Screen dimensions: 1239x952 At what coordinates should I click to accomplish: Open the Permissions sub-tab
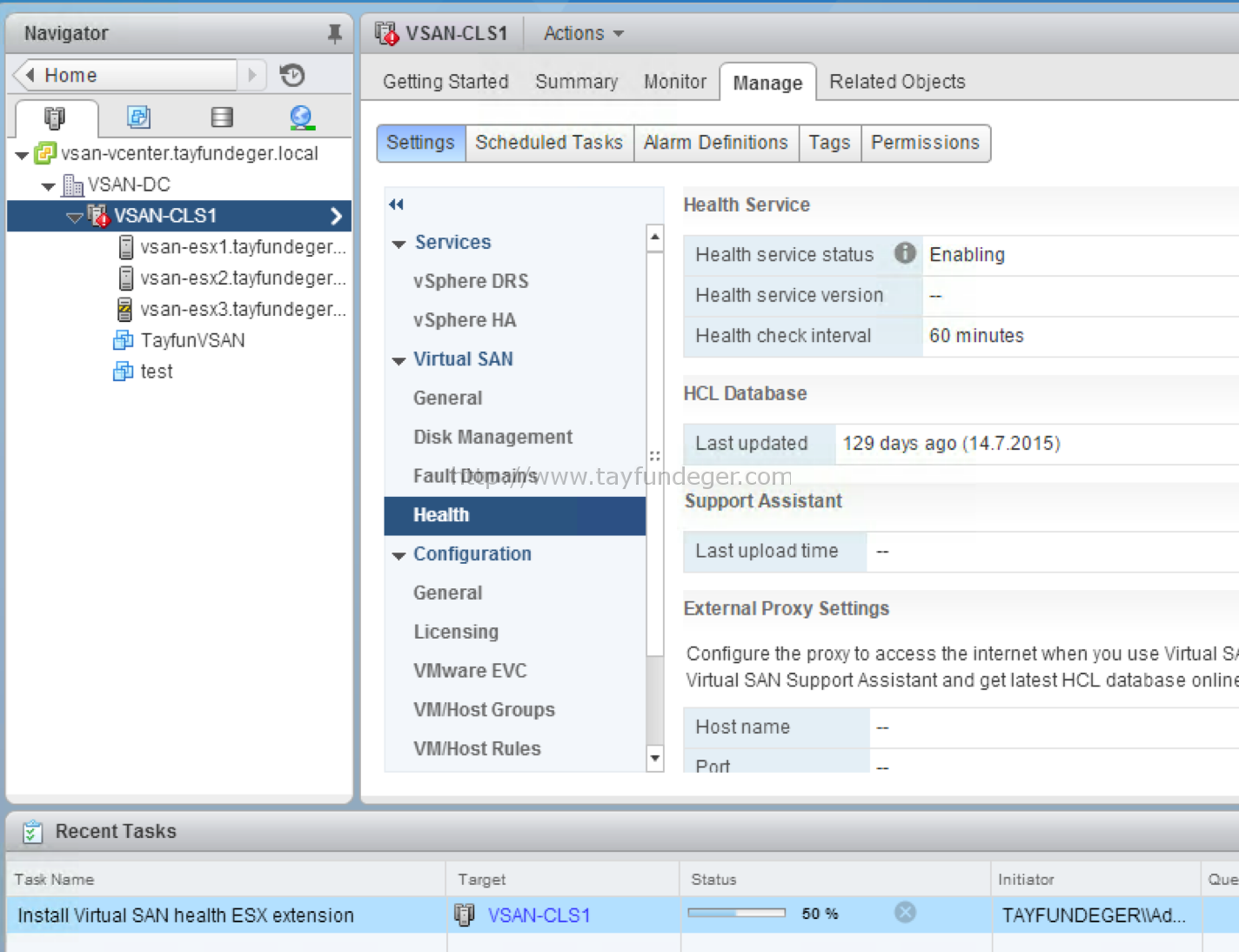[926, 143]
